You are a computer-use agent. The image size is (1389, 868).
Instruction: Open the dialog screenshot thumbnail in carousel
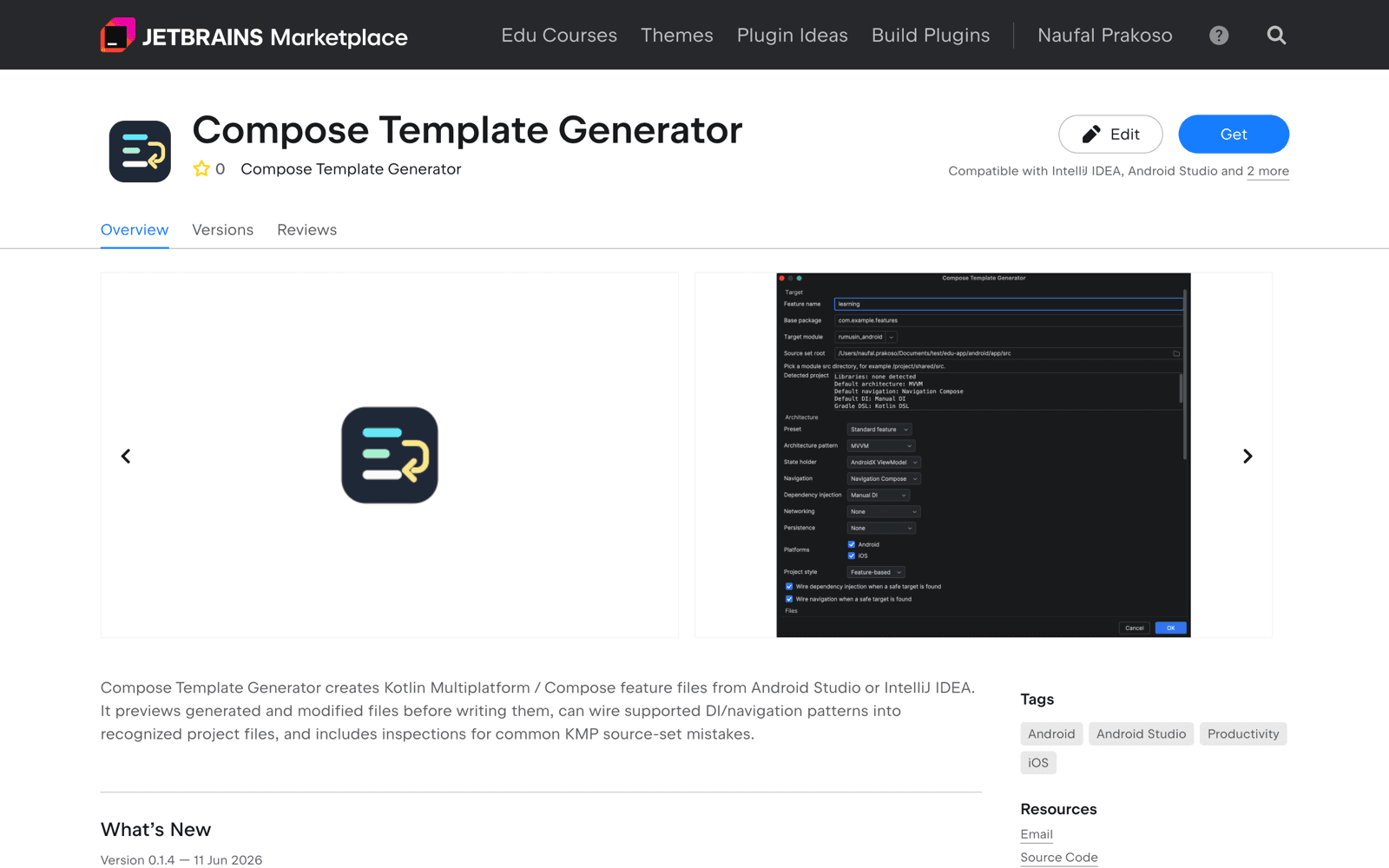coord(984,456)
